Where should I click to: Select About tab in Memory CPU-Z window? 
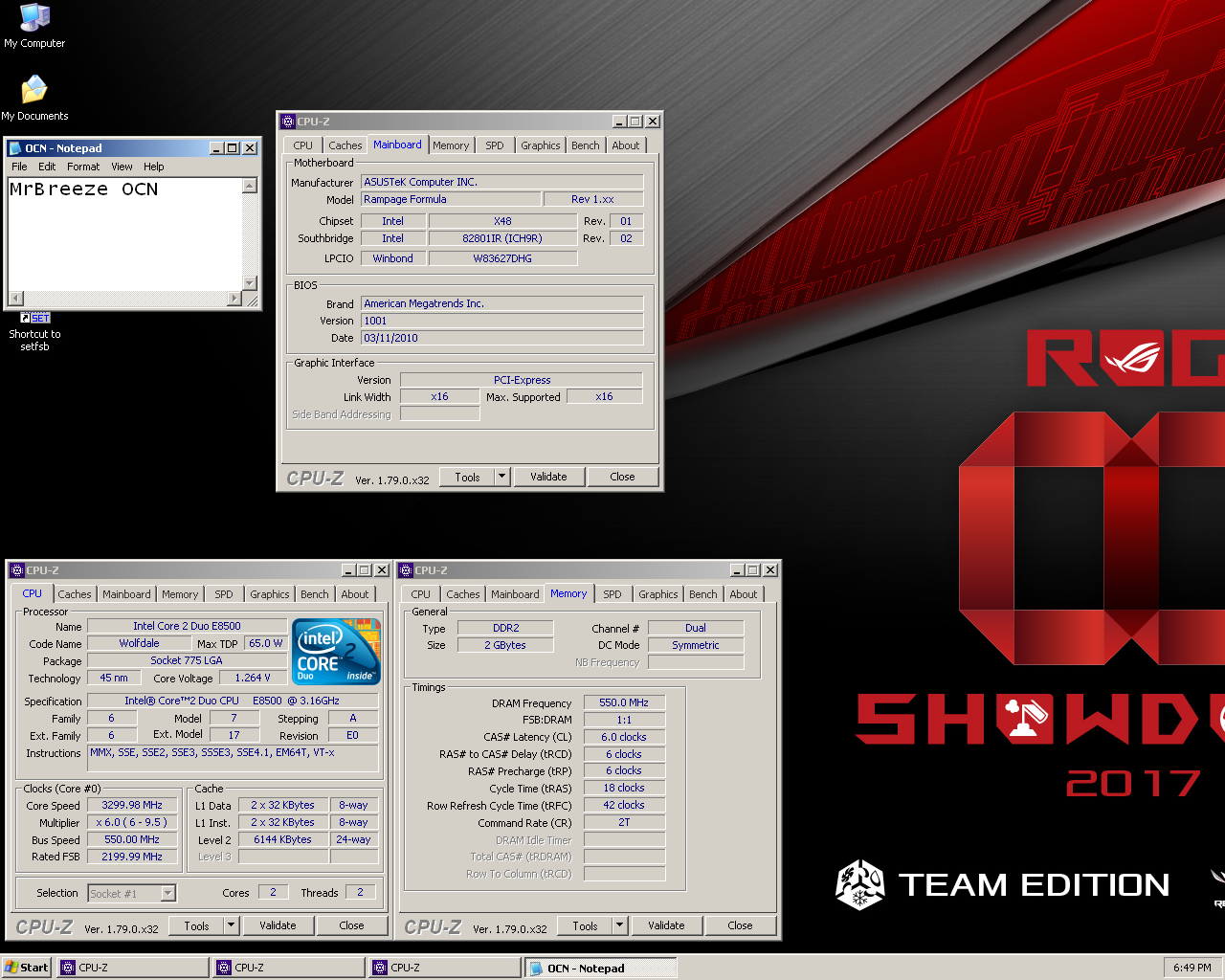click(x=744, y=594)
